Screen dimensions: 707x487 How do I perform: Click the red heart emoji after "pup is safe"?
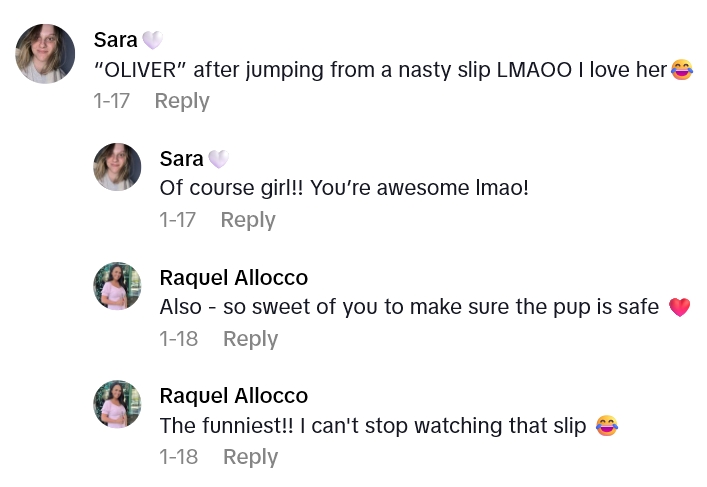tap(680, 307)
